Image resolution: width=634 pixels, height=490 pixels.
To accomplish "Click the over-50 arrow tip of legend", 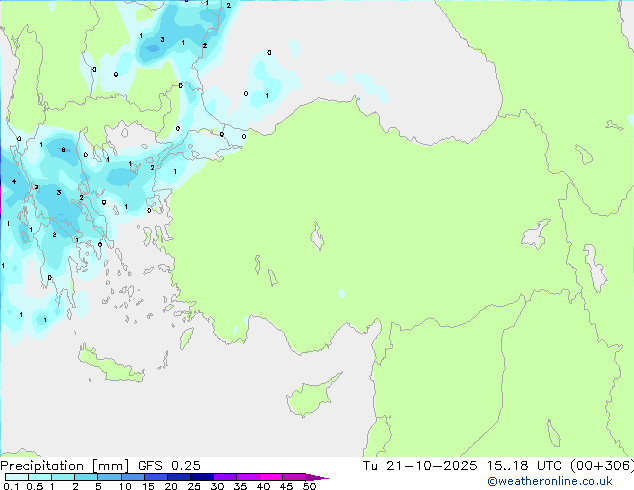I will tap(317, 477).
